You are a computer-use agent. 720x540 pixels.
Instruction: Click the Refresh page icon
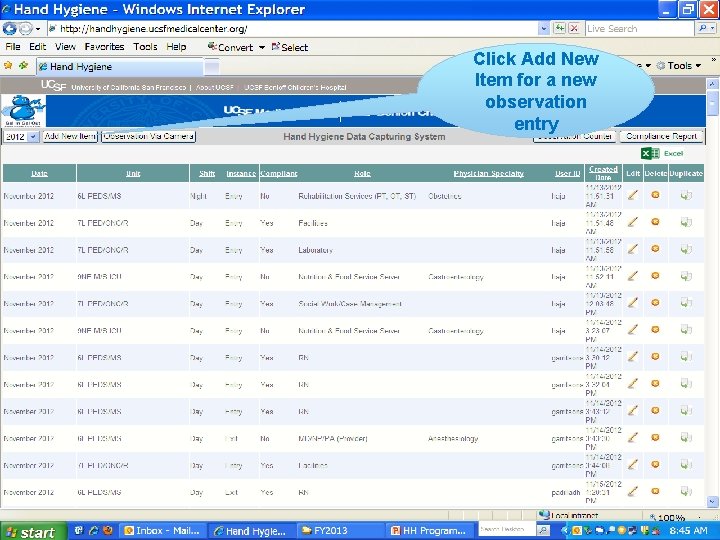[x=559, y=28]
